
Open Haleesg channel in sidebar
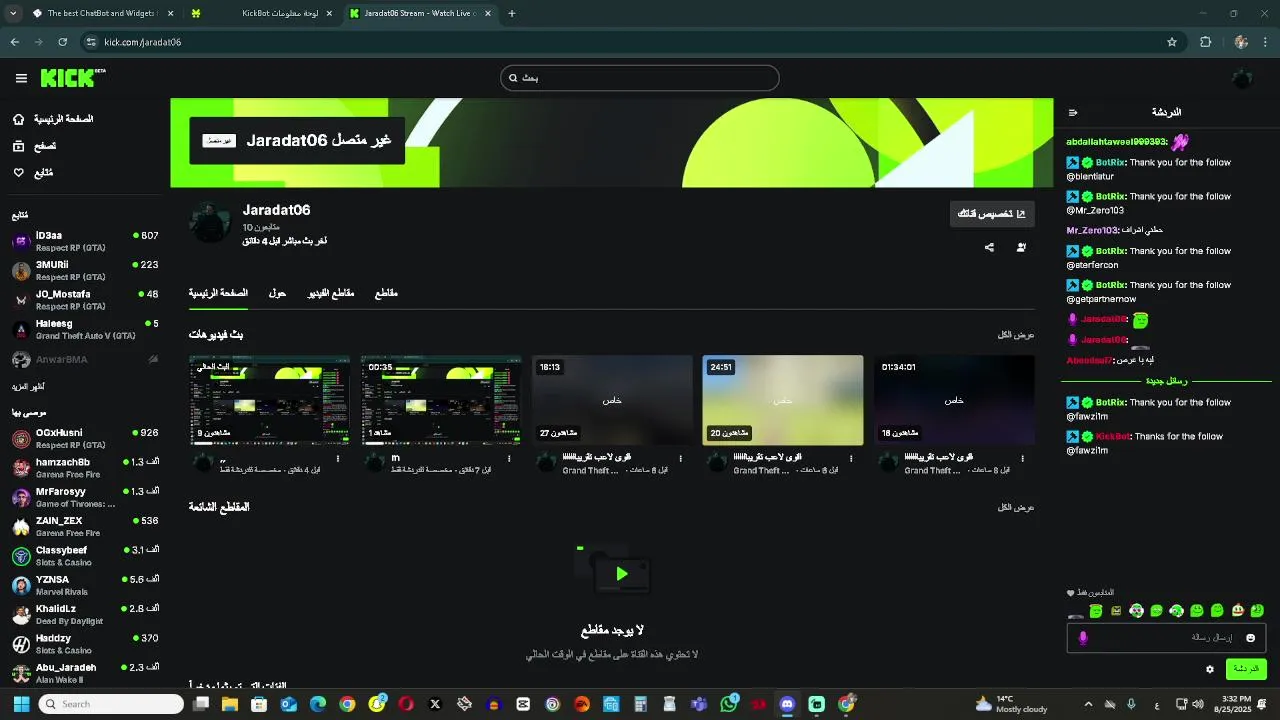click(x=85, y=329)
